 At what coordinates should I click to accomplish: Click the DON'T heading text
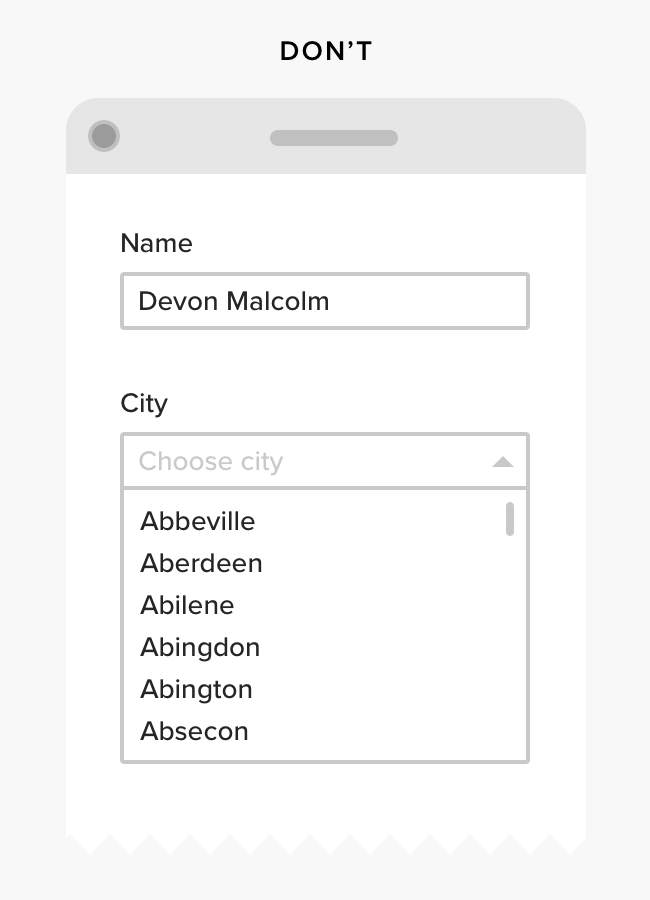tap(326, 52)
